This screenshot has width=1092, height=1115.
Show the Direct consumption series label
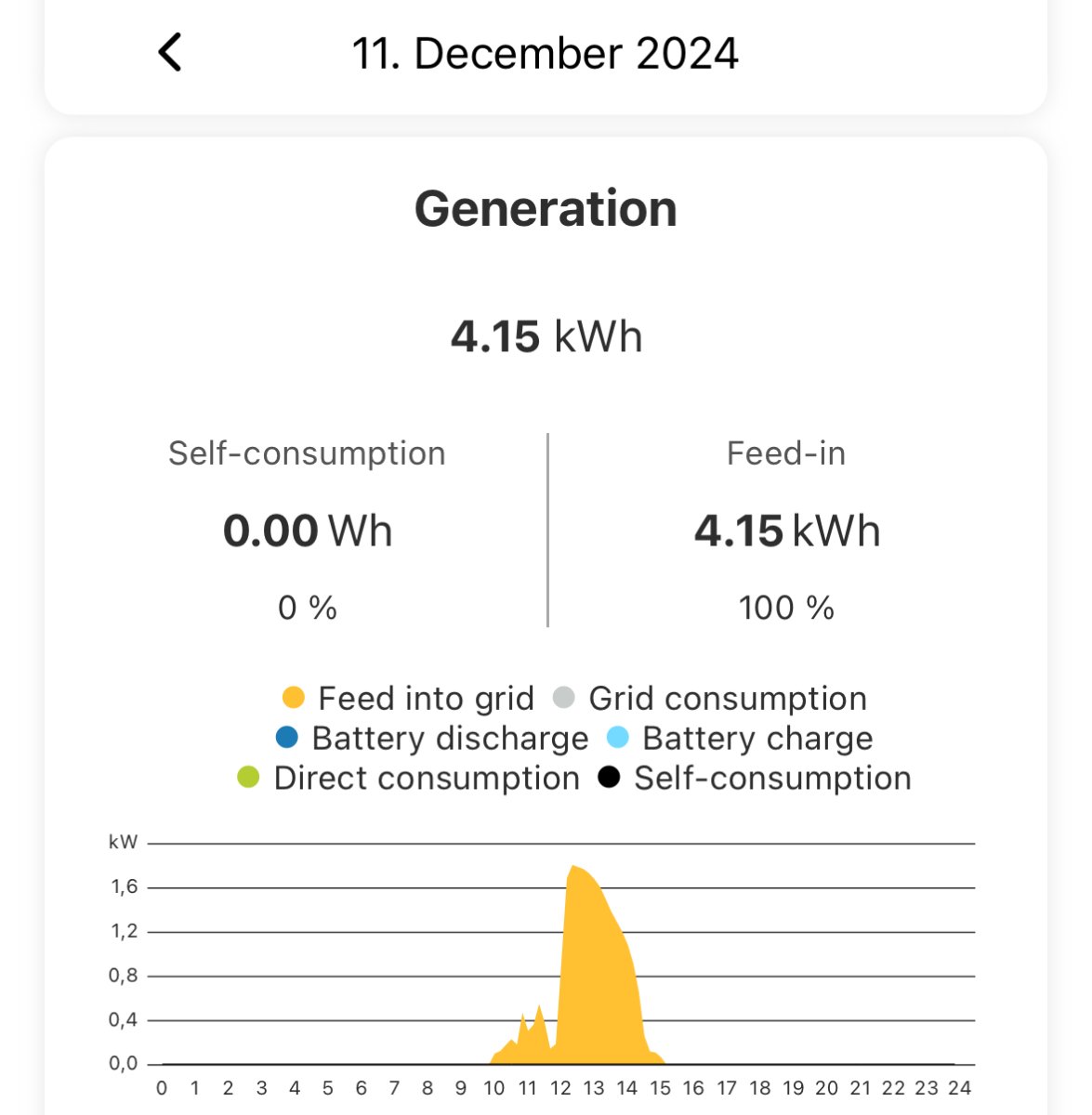[x=427, y=778]
